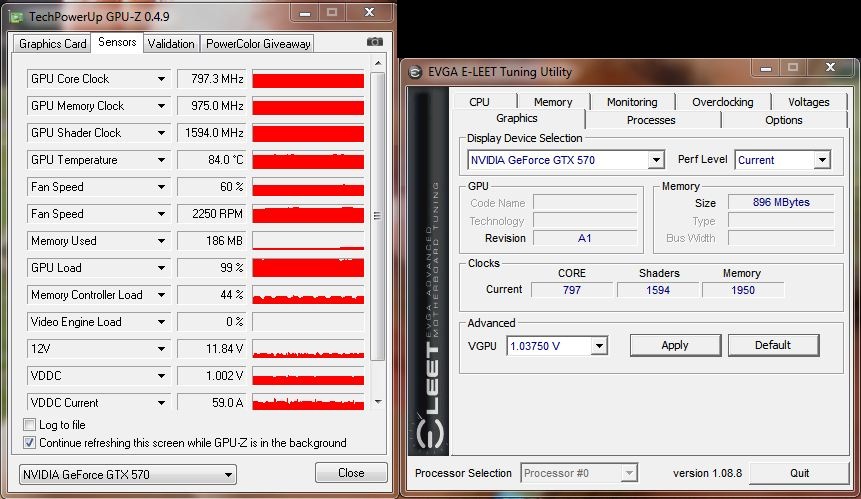The width and height of the screenshot is (861, 499).
Task: Click the EVGA E-LEET title bar icon
Action: (416, 72)
